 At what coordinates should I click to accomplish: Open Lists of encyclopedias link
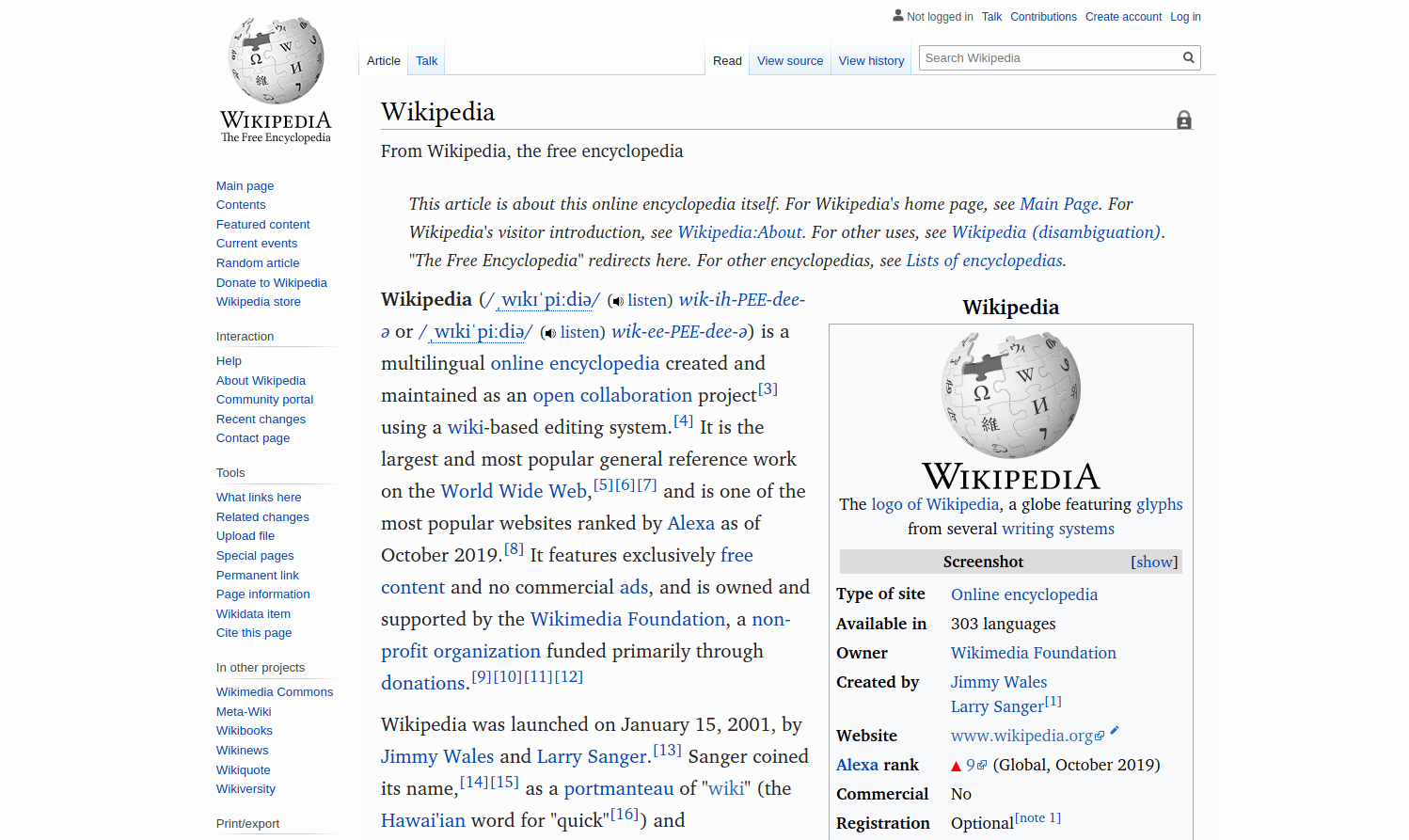pyautogui.click(x=984, y=261)
